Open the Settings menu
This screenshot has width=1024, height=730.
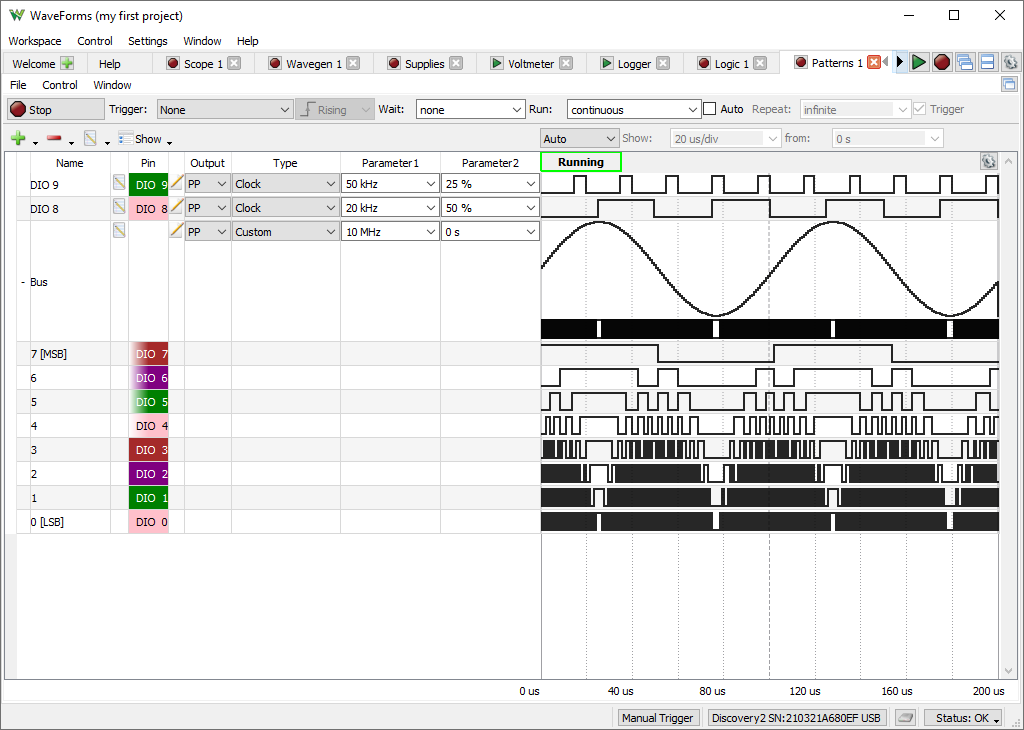[x=148, y=40]
